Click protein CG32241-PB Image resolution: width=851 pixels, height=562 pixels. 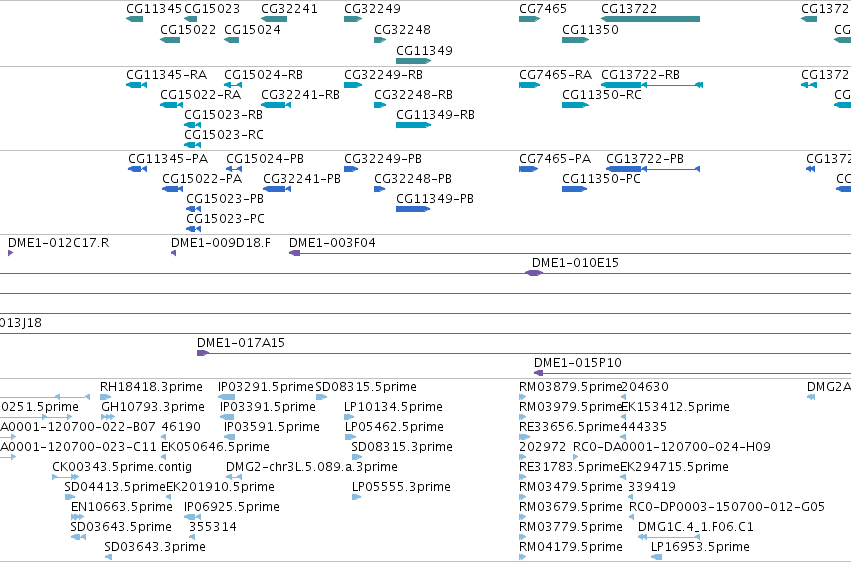click(302, 179)
